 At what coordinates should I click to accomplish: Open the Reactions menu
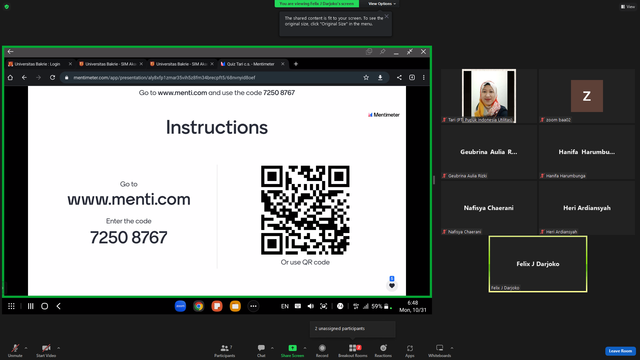tap(383, 350)
